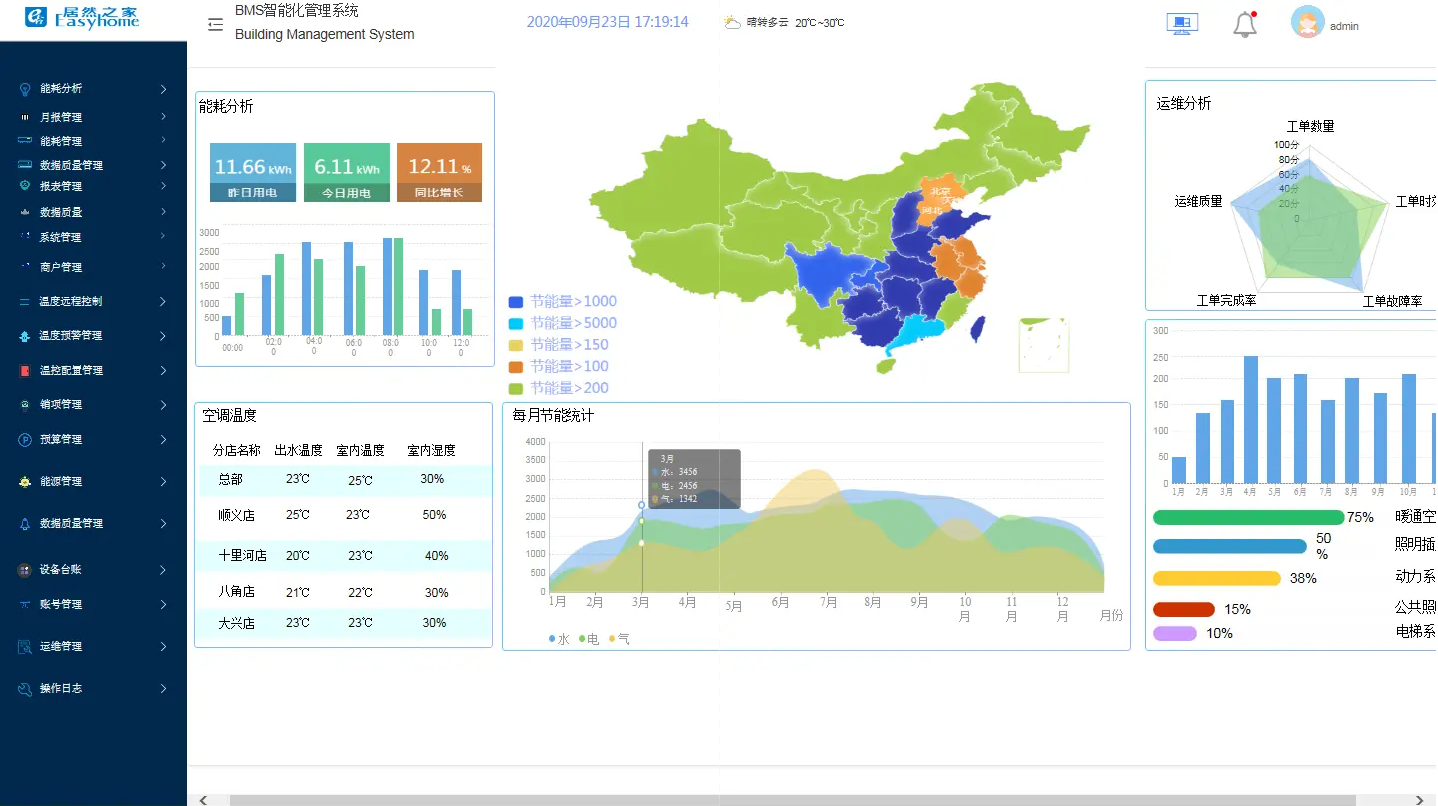The width and height of the screenshot is (1438, 806).
Task: Click the circled P icon for 预算管理
Action: [x=25, y=440]
